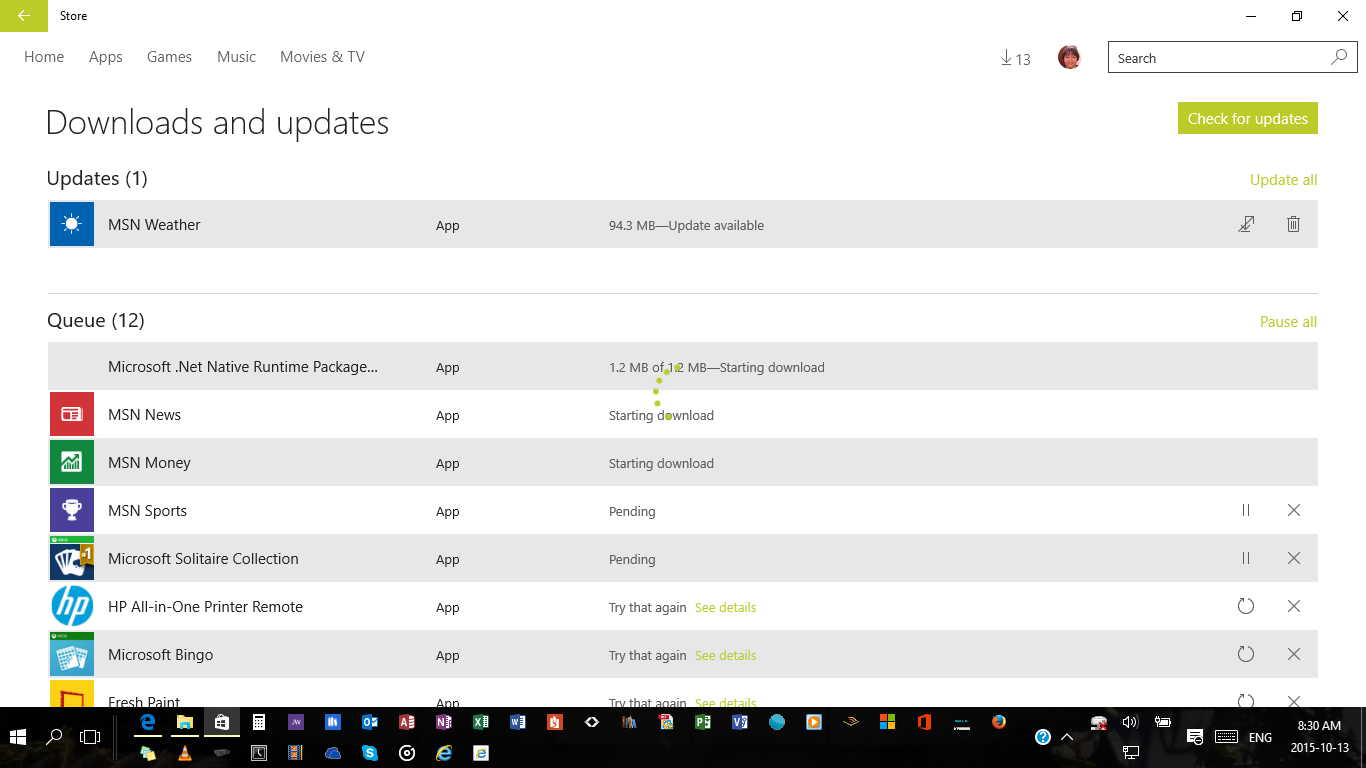Launch Word from the taskbar
Image resolution: width=1366 pixels, height=768 pixels.
click(x=518, y=721)
